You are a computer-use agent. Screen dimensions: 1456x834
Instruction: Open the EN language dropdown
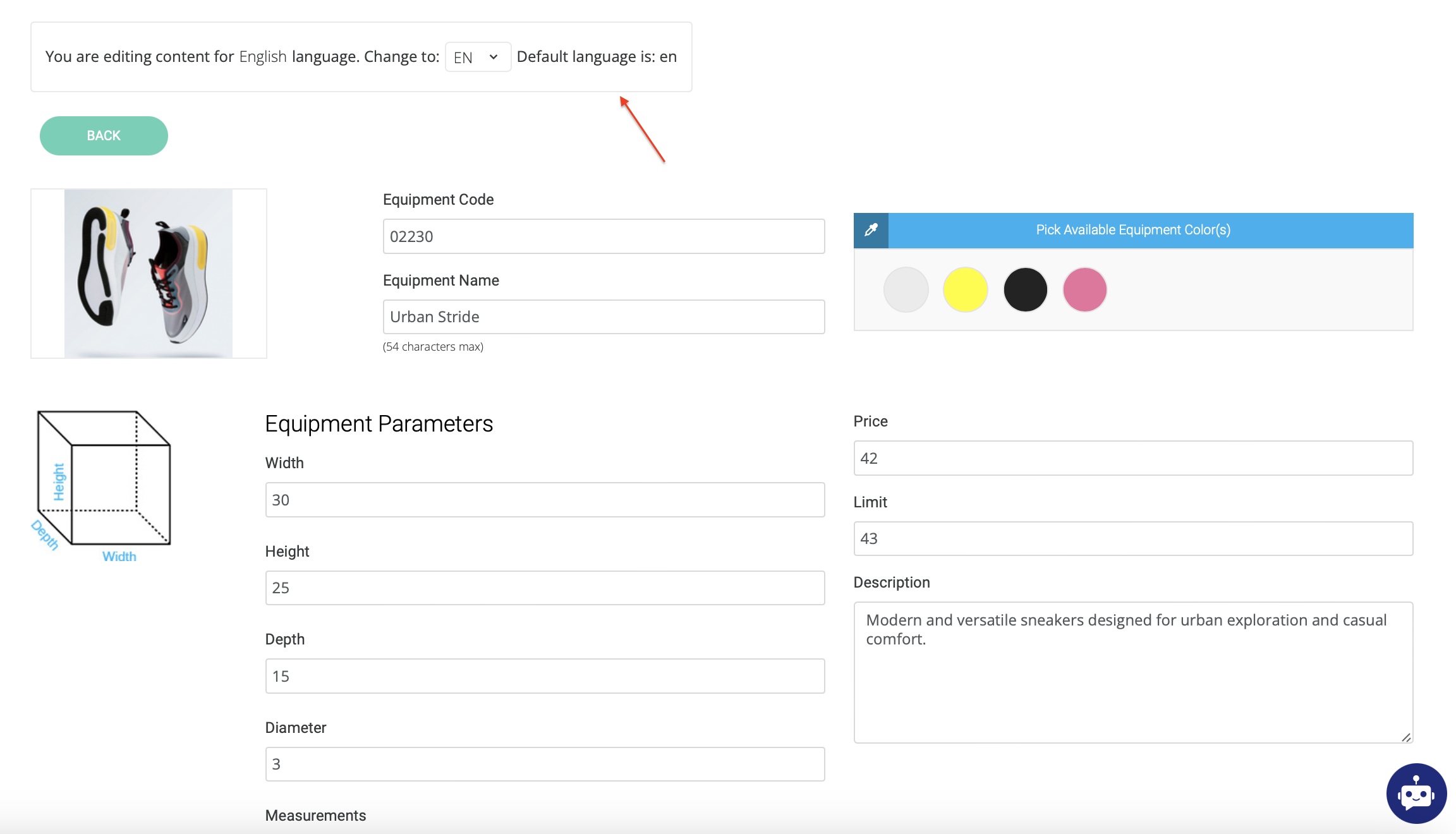click(x=477, y=57)
